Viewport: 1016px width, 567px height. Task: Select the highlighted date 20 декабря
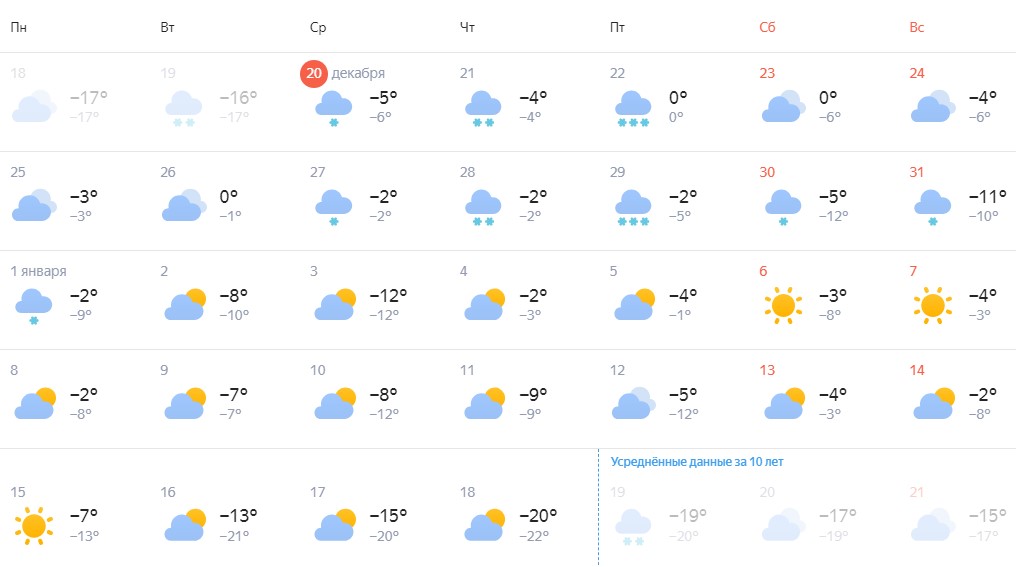pos(343,73)
